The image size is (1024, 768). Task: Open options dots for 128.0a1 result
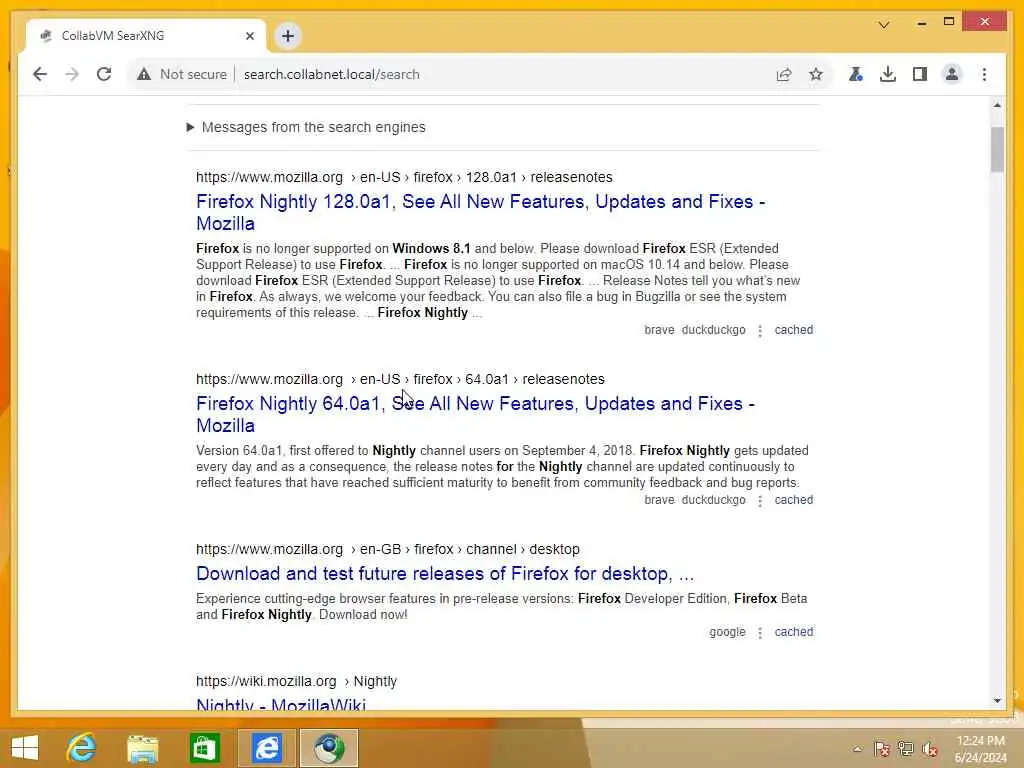760,330
